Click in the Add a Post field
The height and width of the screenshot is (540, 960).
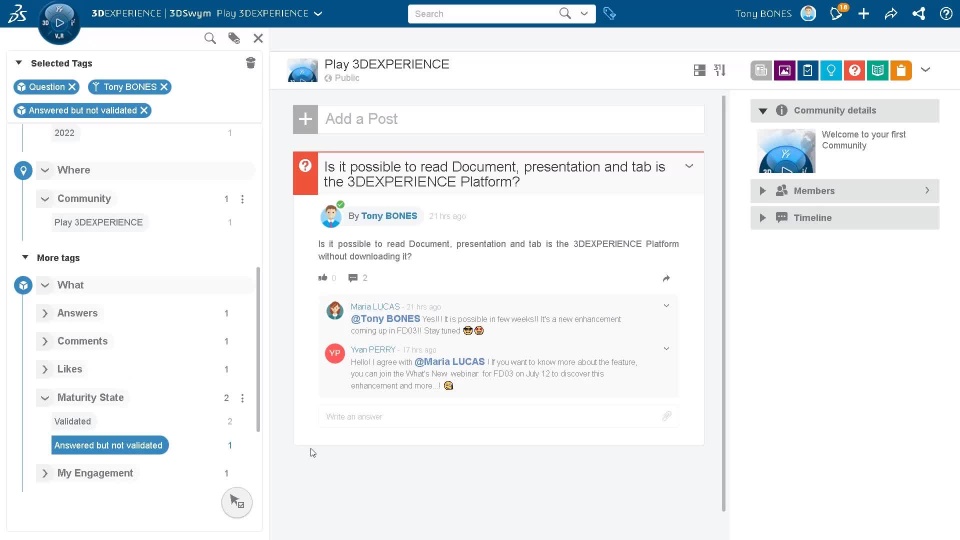tap(511, 119)
